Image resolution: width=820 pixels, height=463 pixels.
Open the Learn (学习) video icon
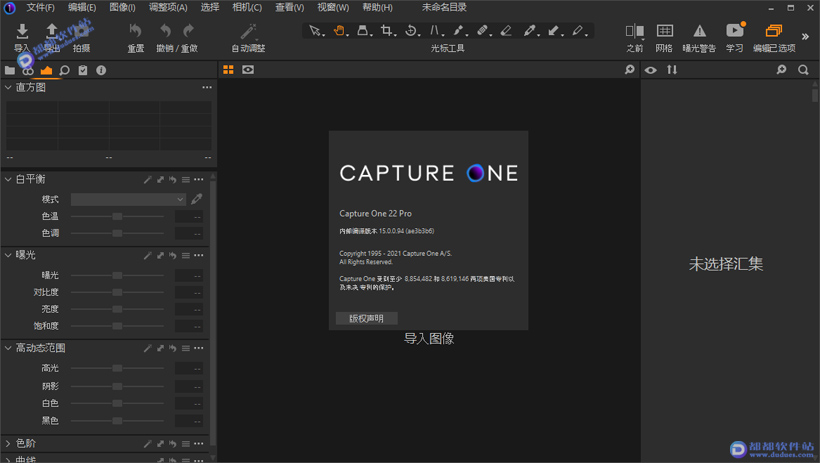(x=735, y=30)
